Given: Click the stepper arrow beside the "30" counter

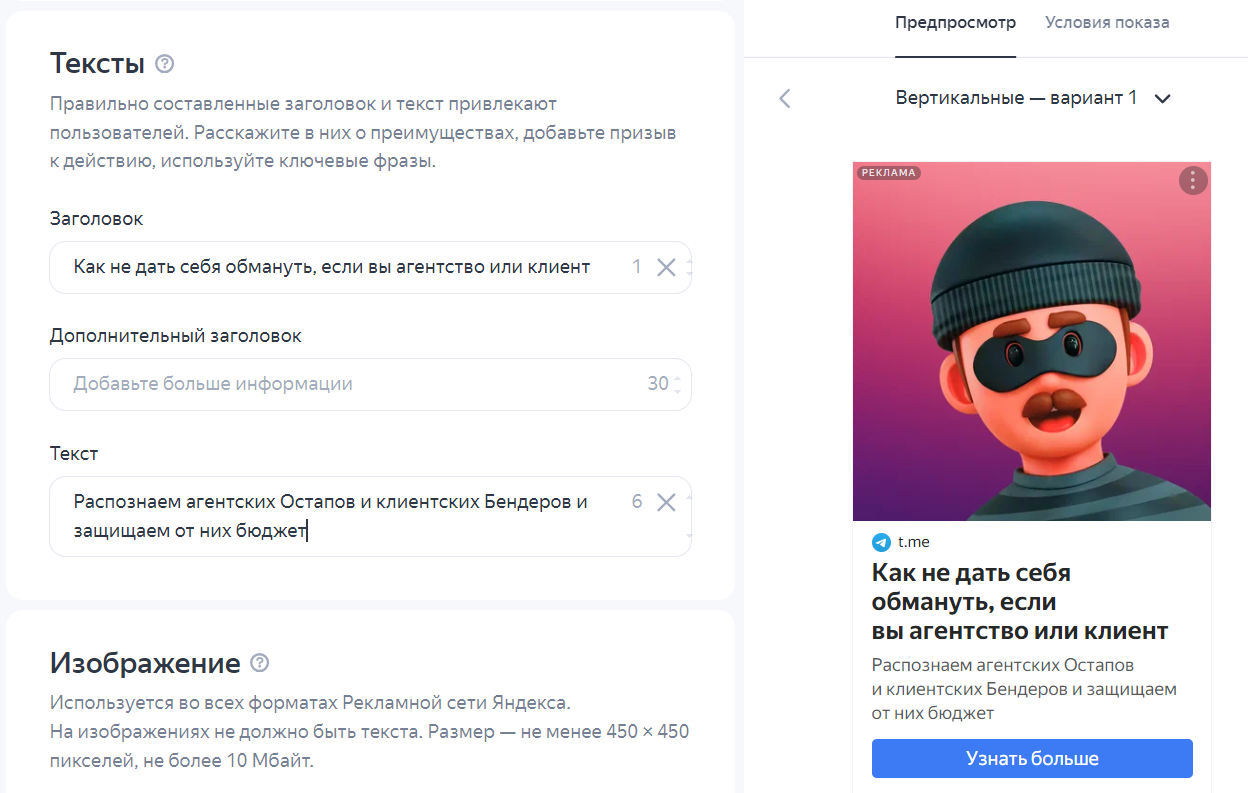Looking at the screenshot, I should [x=679, y=384].
